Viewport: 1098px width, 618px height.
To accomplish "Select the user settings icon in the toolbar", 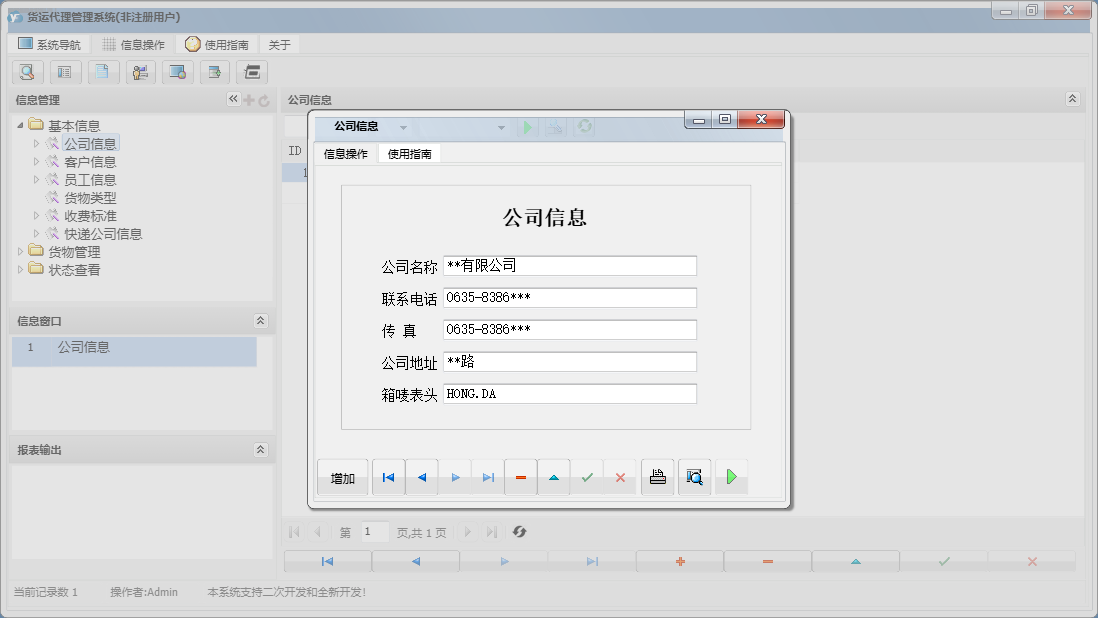I will pos(141,72).
